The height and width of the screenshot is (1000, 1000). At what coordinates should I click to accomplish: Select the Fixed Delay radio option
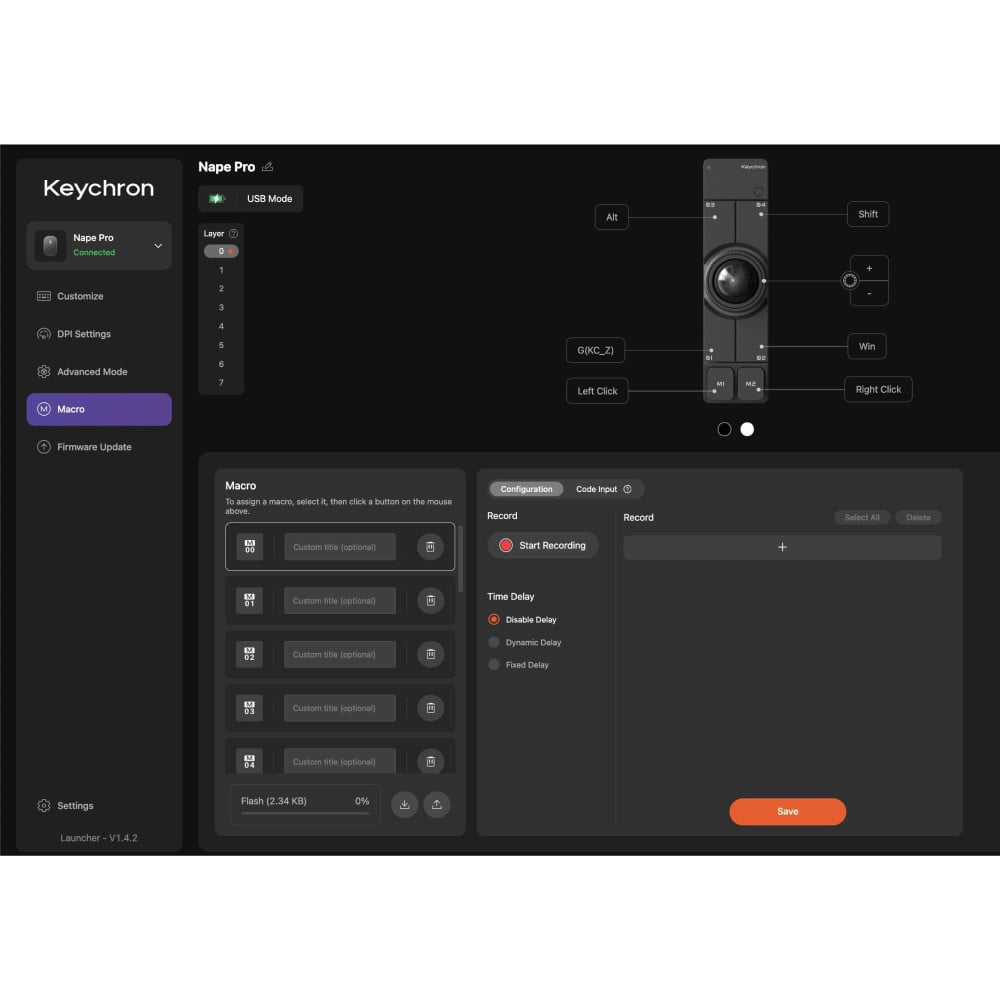pos(494,665)
